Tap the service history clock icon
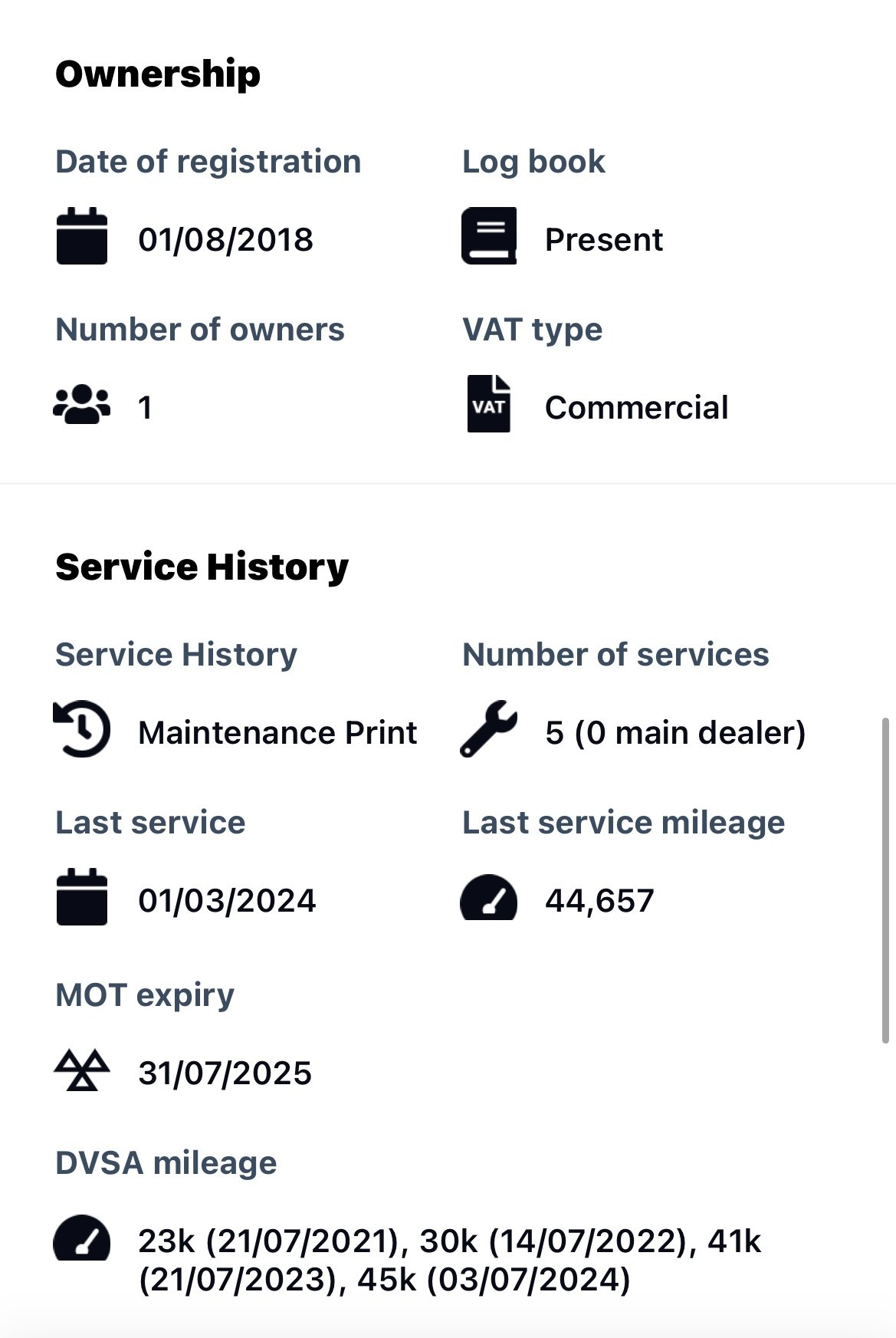 pos(82,728)
